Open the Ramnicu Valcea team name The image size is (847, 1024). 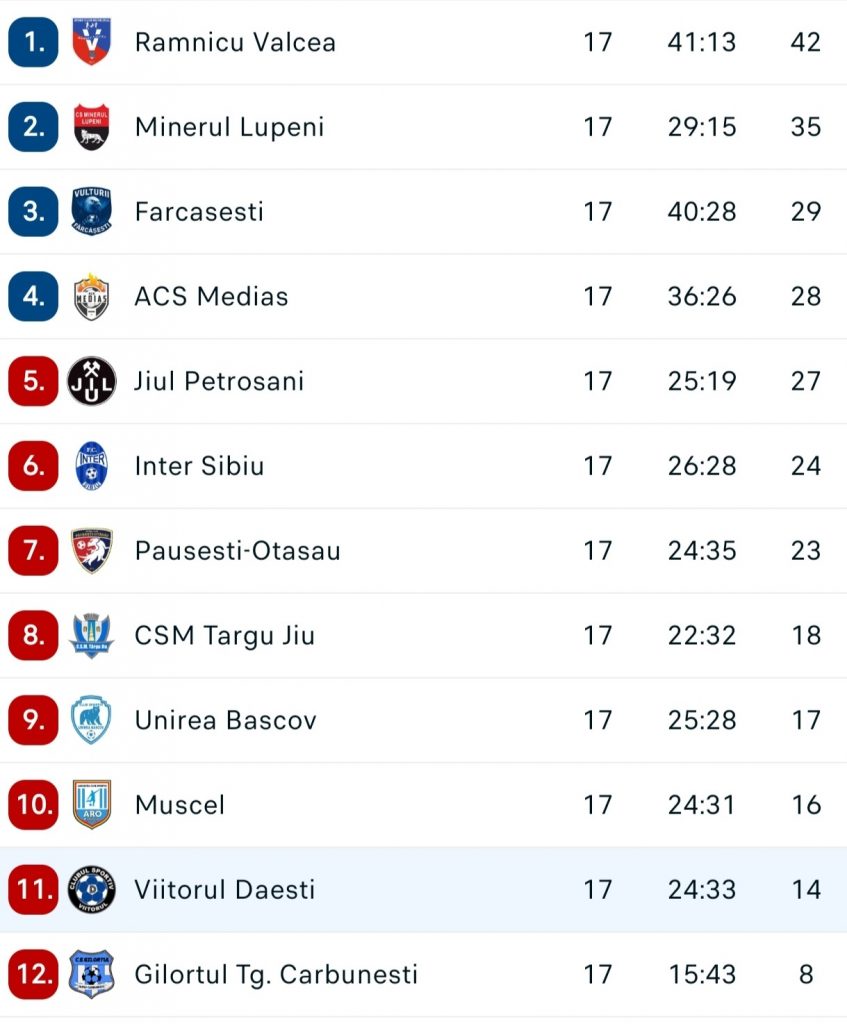[x=235, y=42]
